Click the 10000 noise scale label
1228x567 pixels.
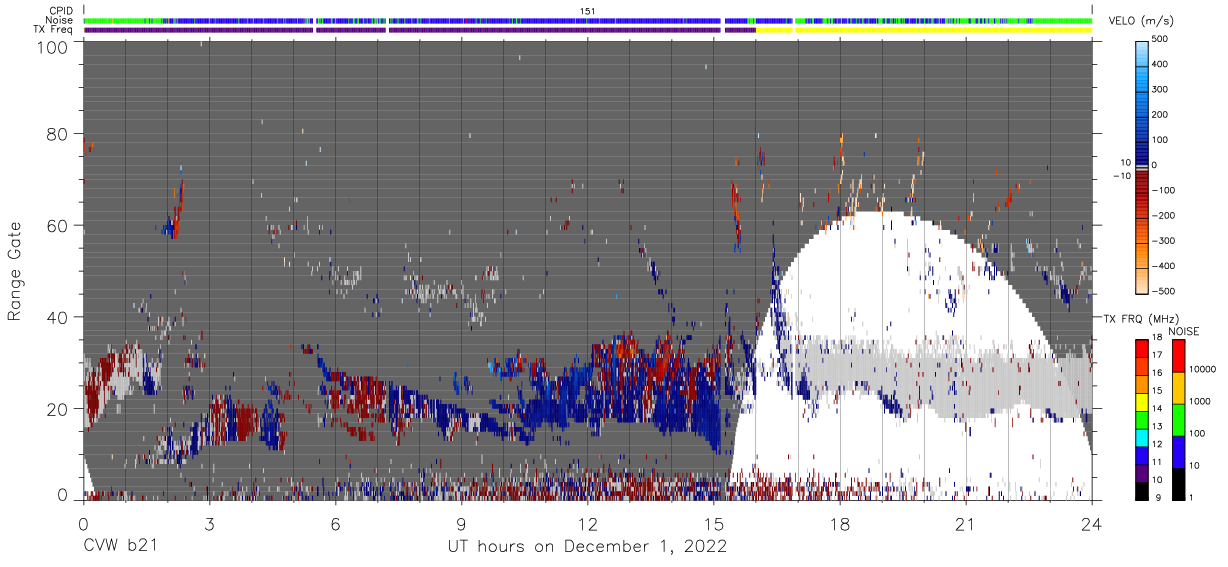pos(1203,370)
